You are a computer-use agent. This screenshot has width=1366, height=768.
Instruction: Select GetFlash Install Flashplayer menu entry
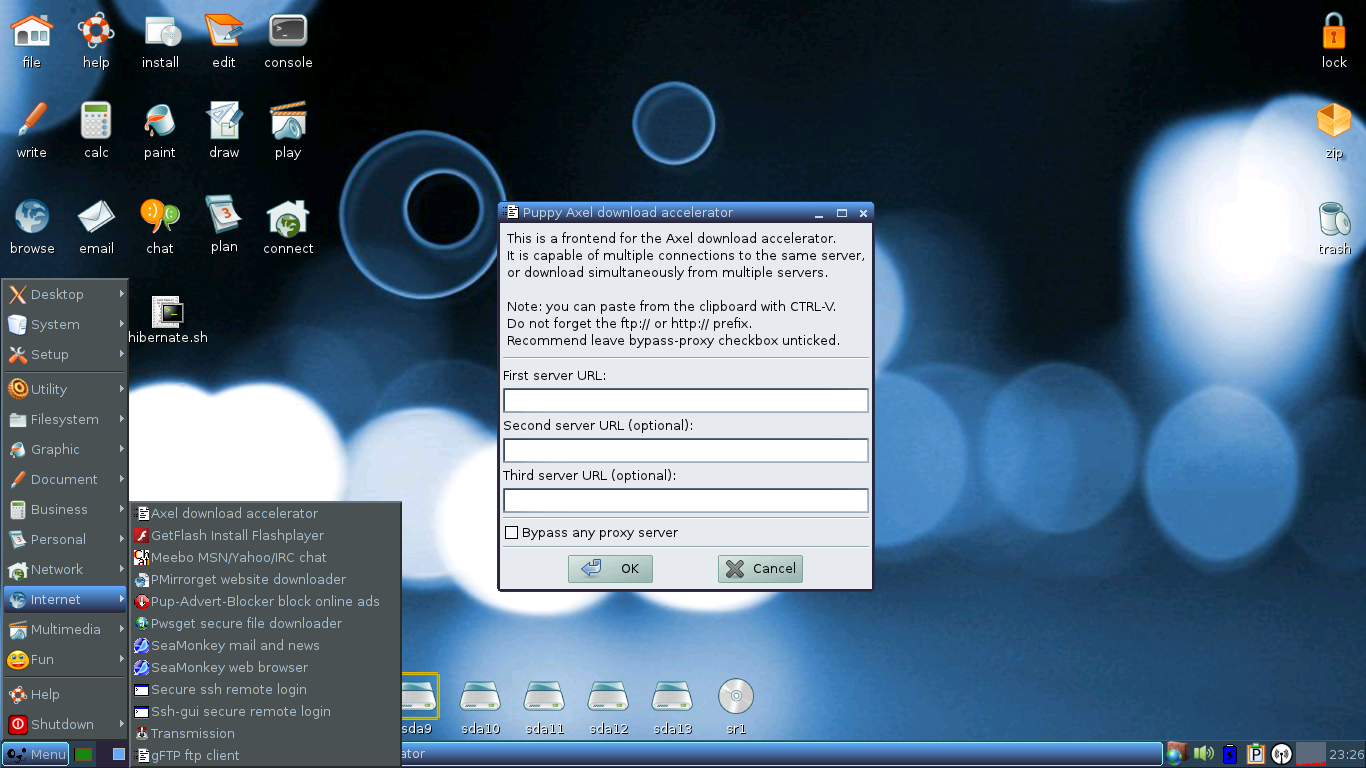(265, 535)
